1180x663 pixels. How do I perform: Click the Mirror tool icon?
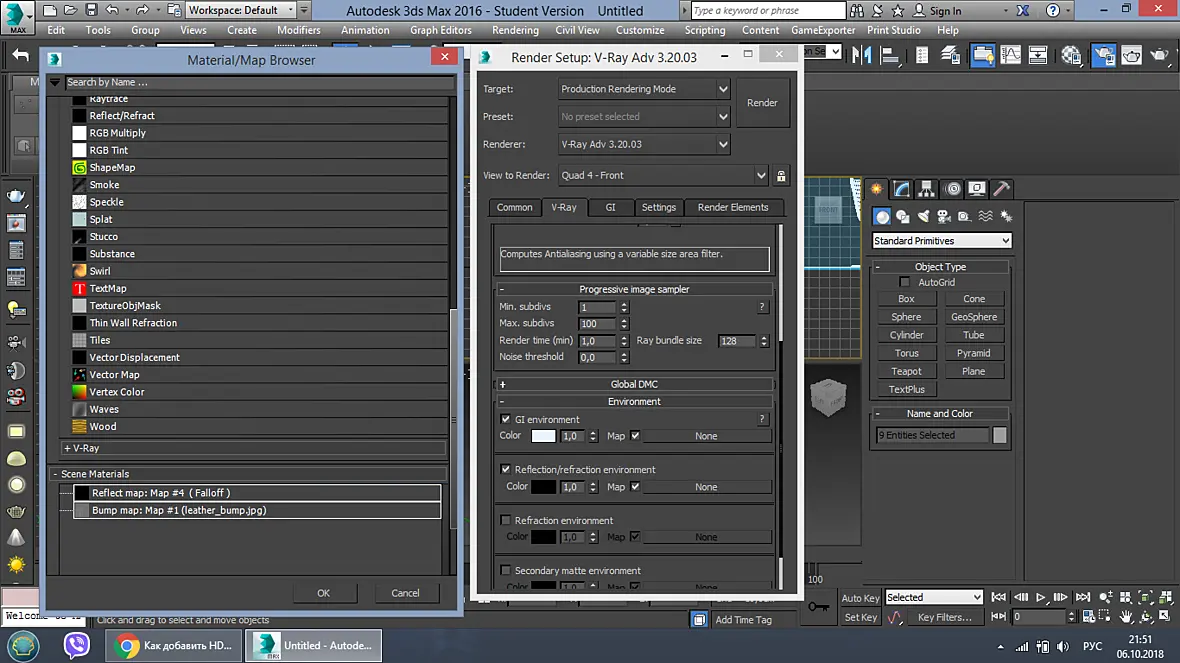pyautogui.click(x=862, y=55)
